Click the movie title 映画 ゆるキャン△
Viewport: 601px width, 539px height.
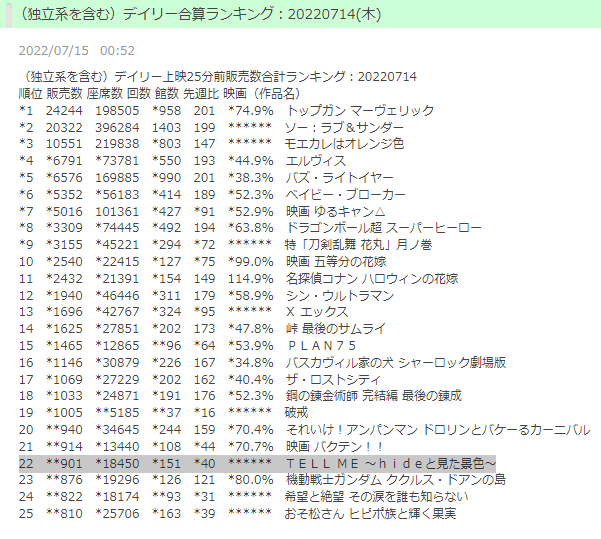point(335,211)
